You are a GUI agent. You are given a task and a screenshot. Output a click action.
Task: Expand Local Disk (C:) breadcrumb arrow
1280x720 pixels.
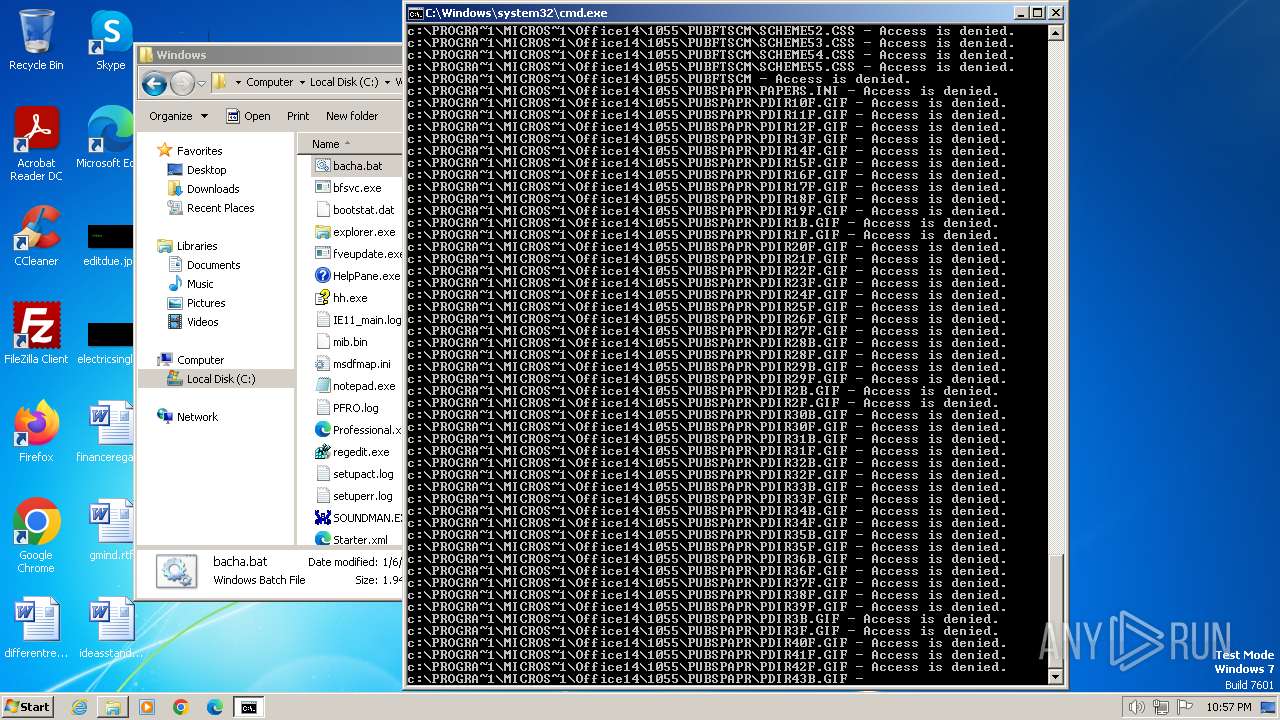click(x=387, y=83)
